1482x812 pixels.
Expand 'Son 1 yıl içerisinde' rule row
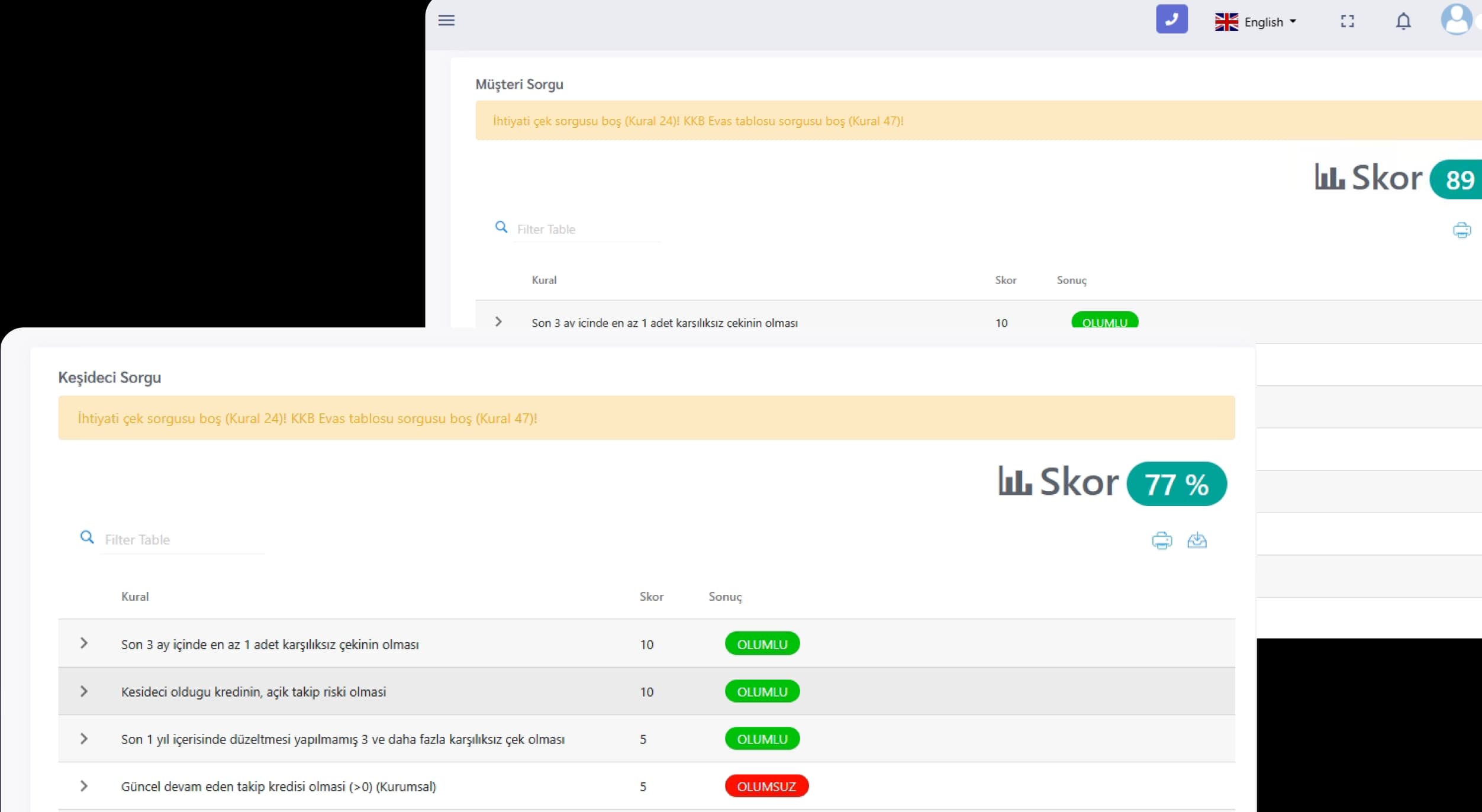(x=84, y=739)
